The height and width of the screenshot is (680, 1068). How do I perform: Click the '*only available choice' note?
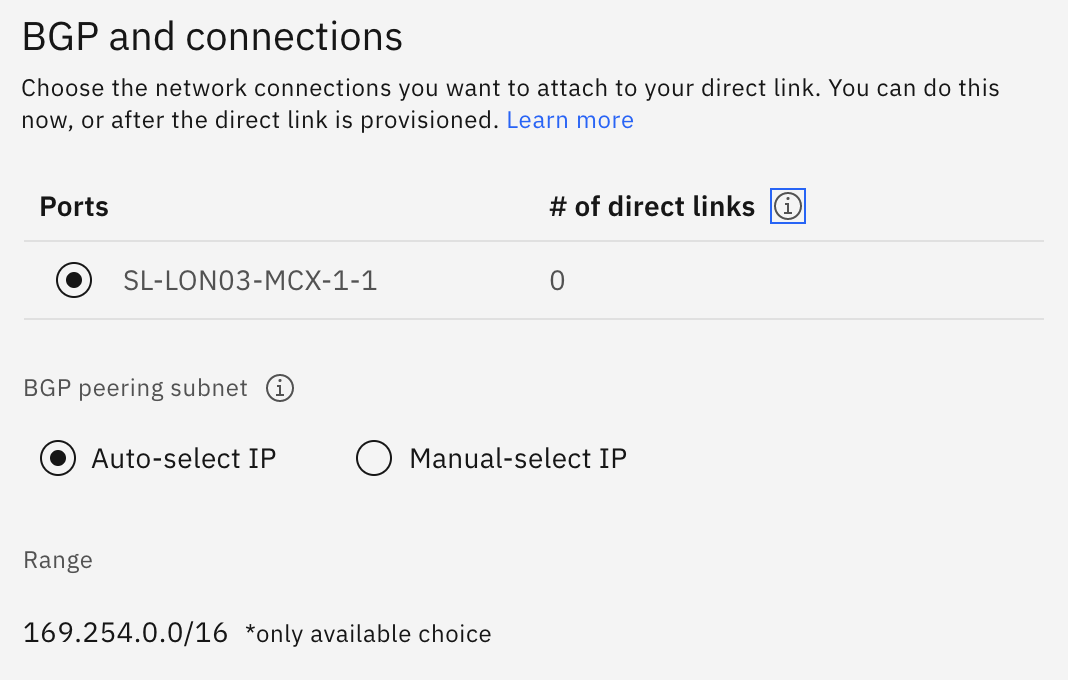click(368, 634)
